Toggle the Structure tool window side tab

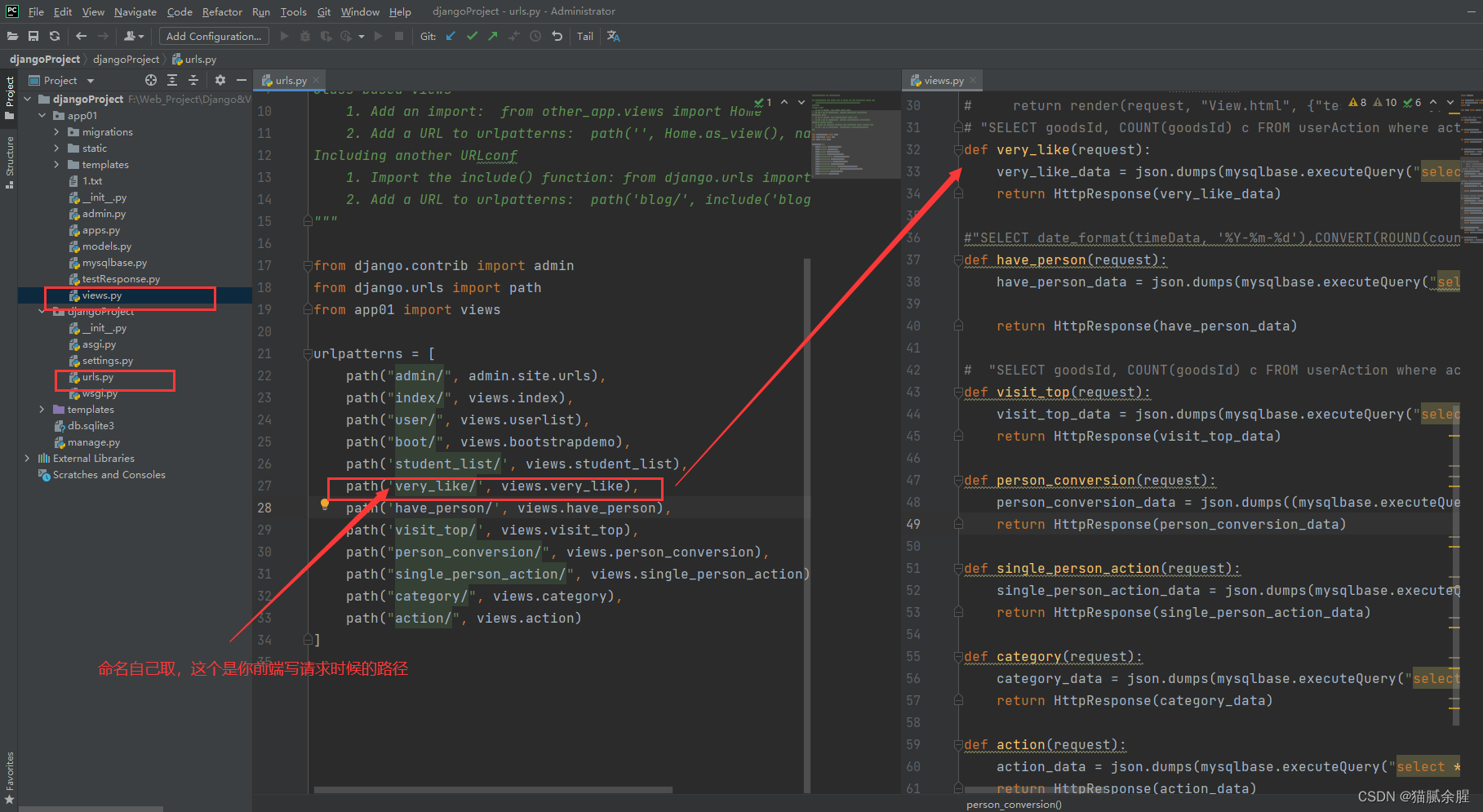coord(9,162)
